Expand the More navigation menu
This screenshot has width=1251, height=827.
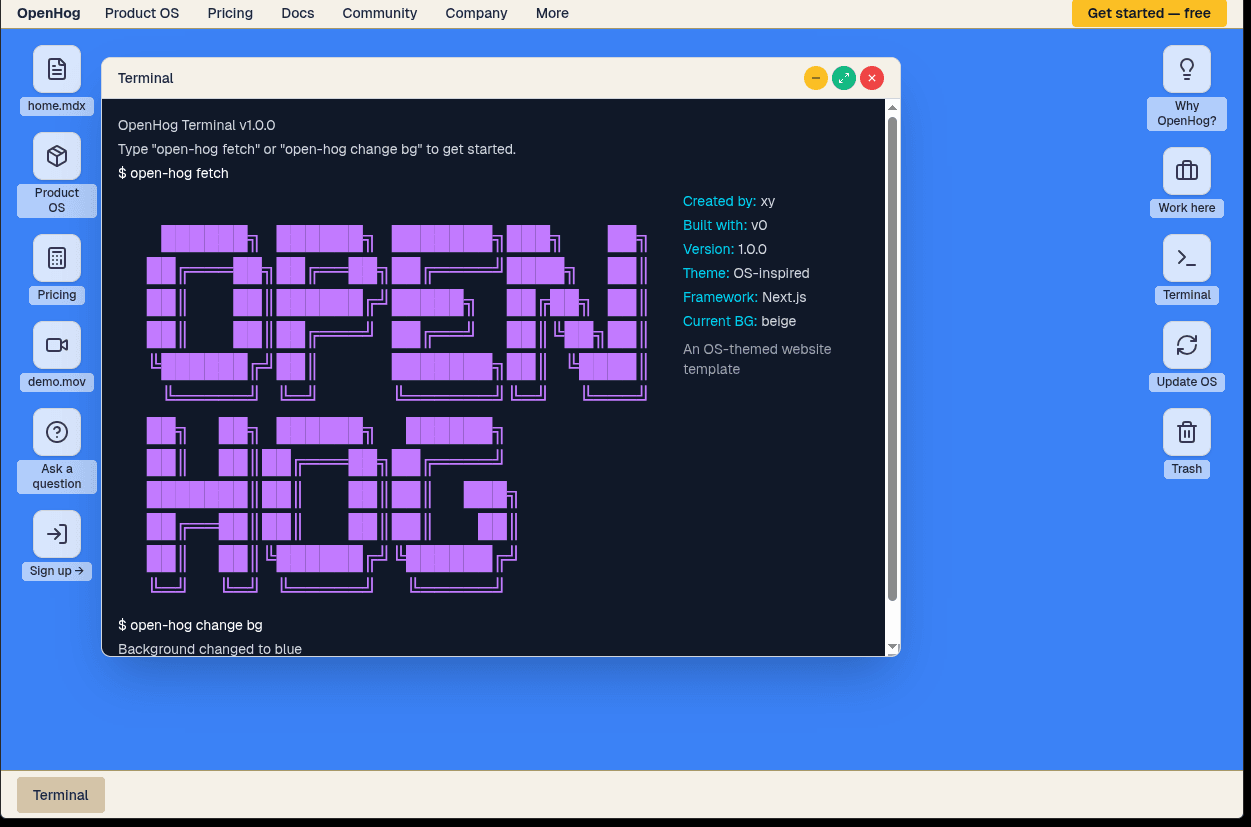[552, 13]
